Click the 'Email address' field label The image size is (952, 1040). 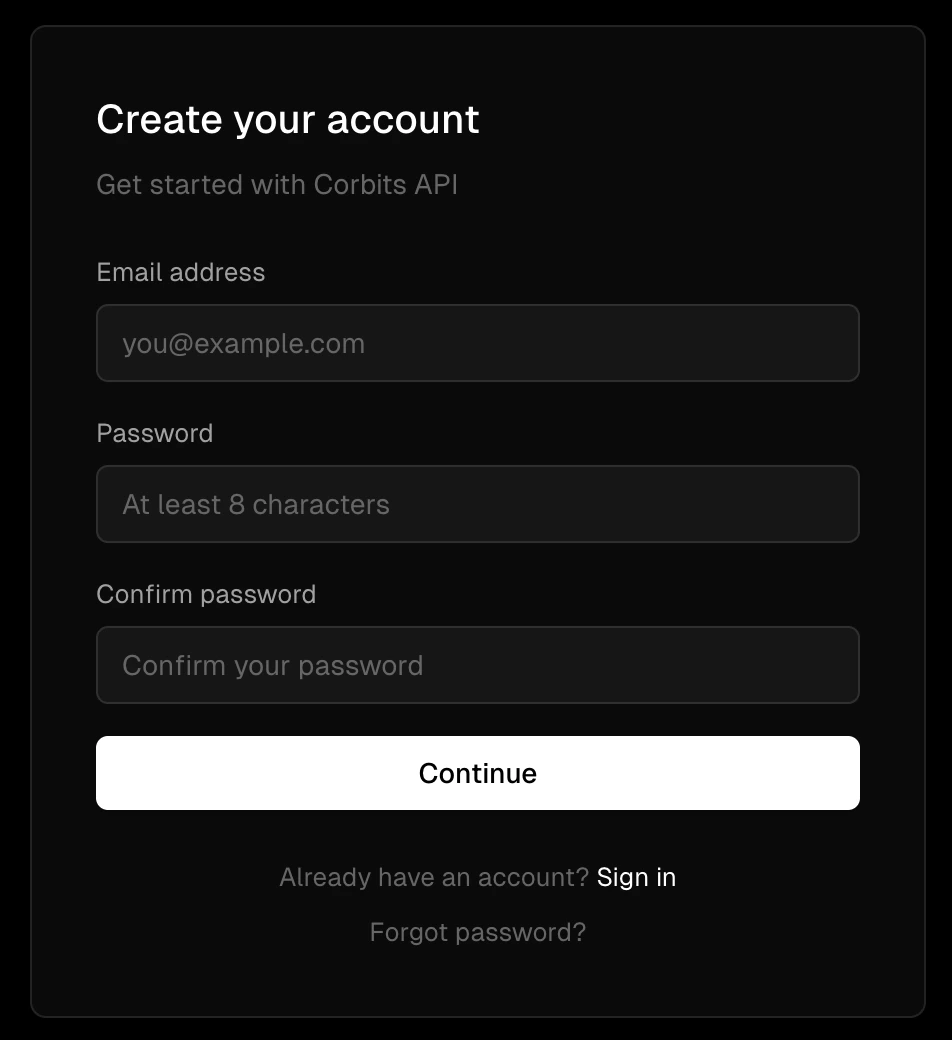coord(180,272)
